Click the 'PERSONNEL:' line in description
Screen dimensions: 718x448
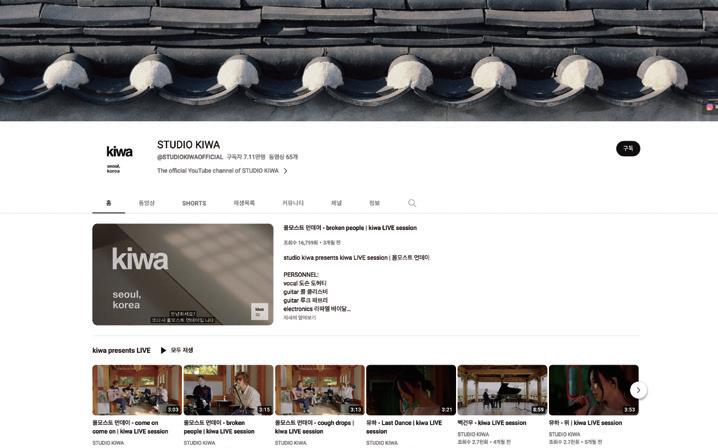[x=301, y=275]
